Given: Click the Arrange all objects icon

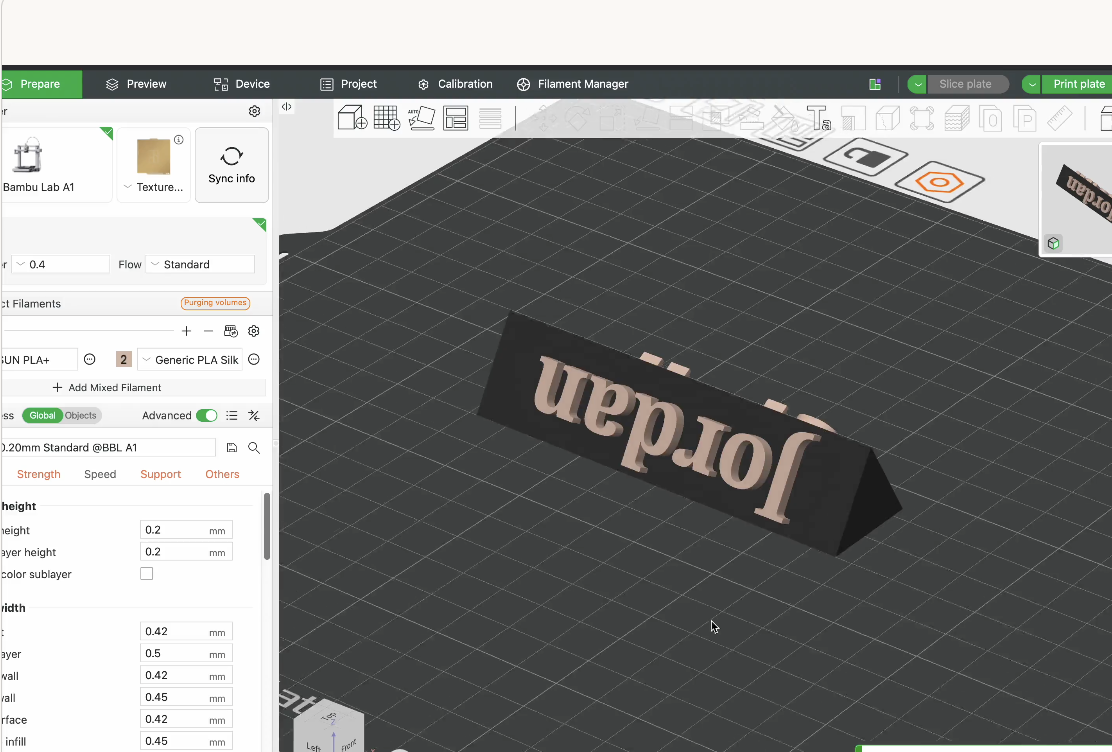Looking at the screenshot, I should click(455, 118).
